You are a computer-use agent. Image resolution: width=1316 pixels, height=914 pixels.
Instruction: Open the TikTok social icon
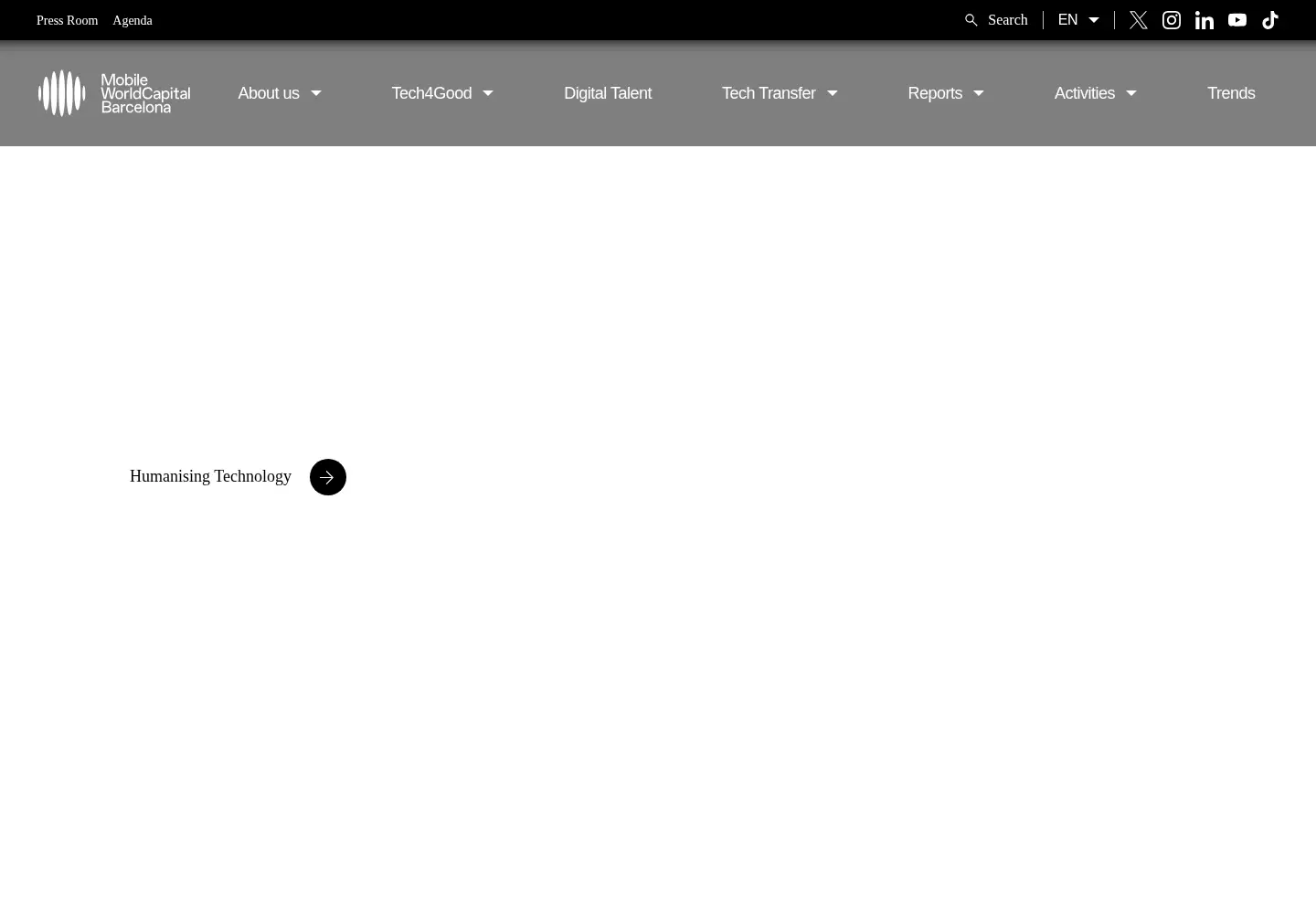click(x=1269, y=20)
